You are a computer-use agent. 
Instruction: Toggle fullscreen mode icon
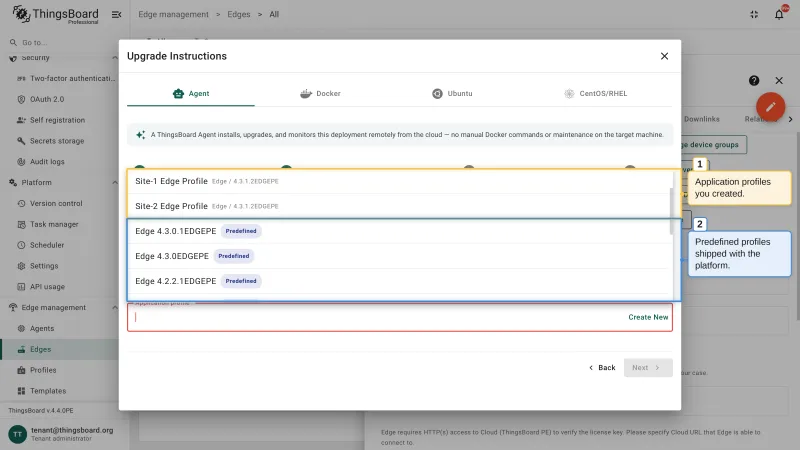754,14
